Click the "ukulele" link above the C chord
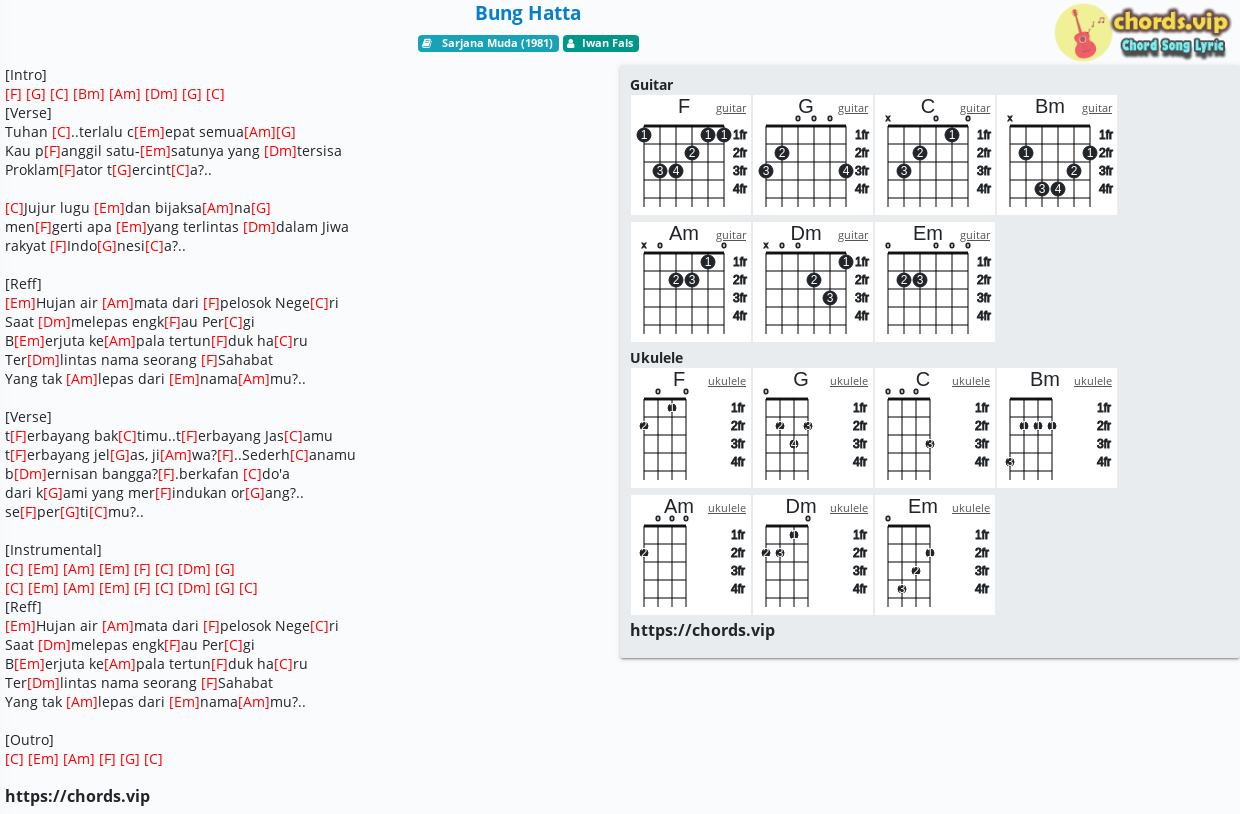 [971, 381]
